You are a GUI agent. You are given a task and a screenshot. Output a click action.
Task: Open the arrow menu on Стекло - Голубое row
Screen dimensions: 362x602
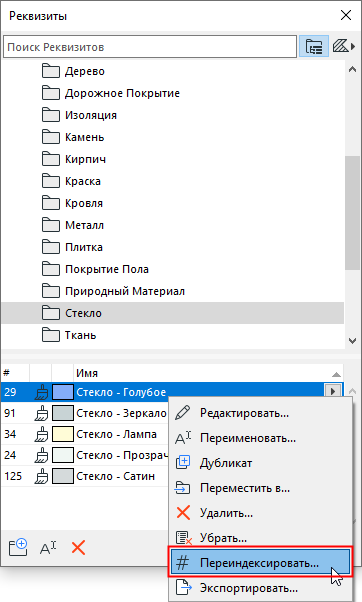point(332,392)
